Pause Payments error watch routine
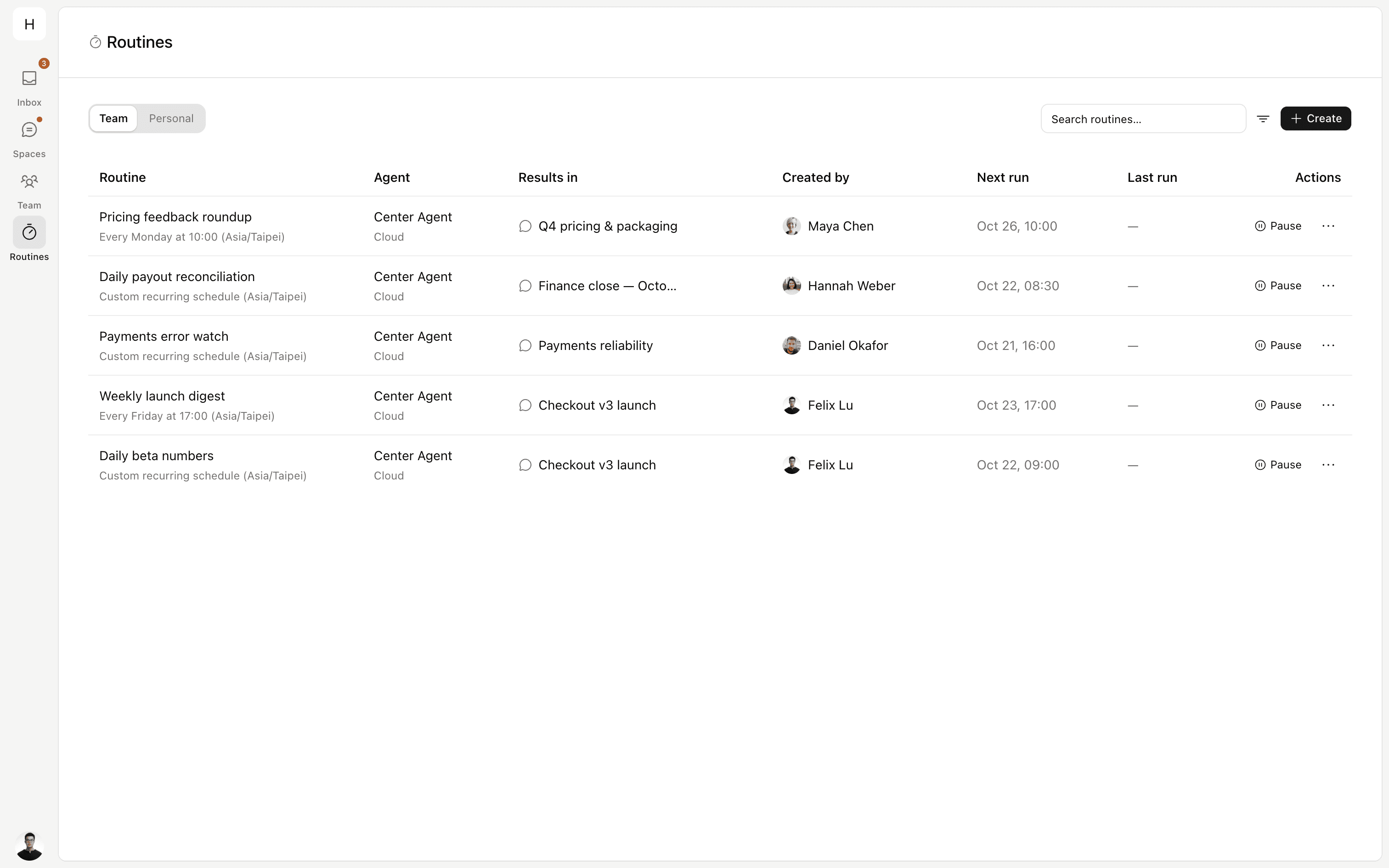The height and width of the screenshot is (868, 1389). (1278, 345)
